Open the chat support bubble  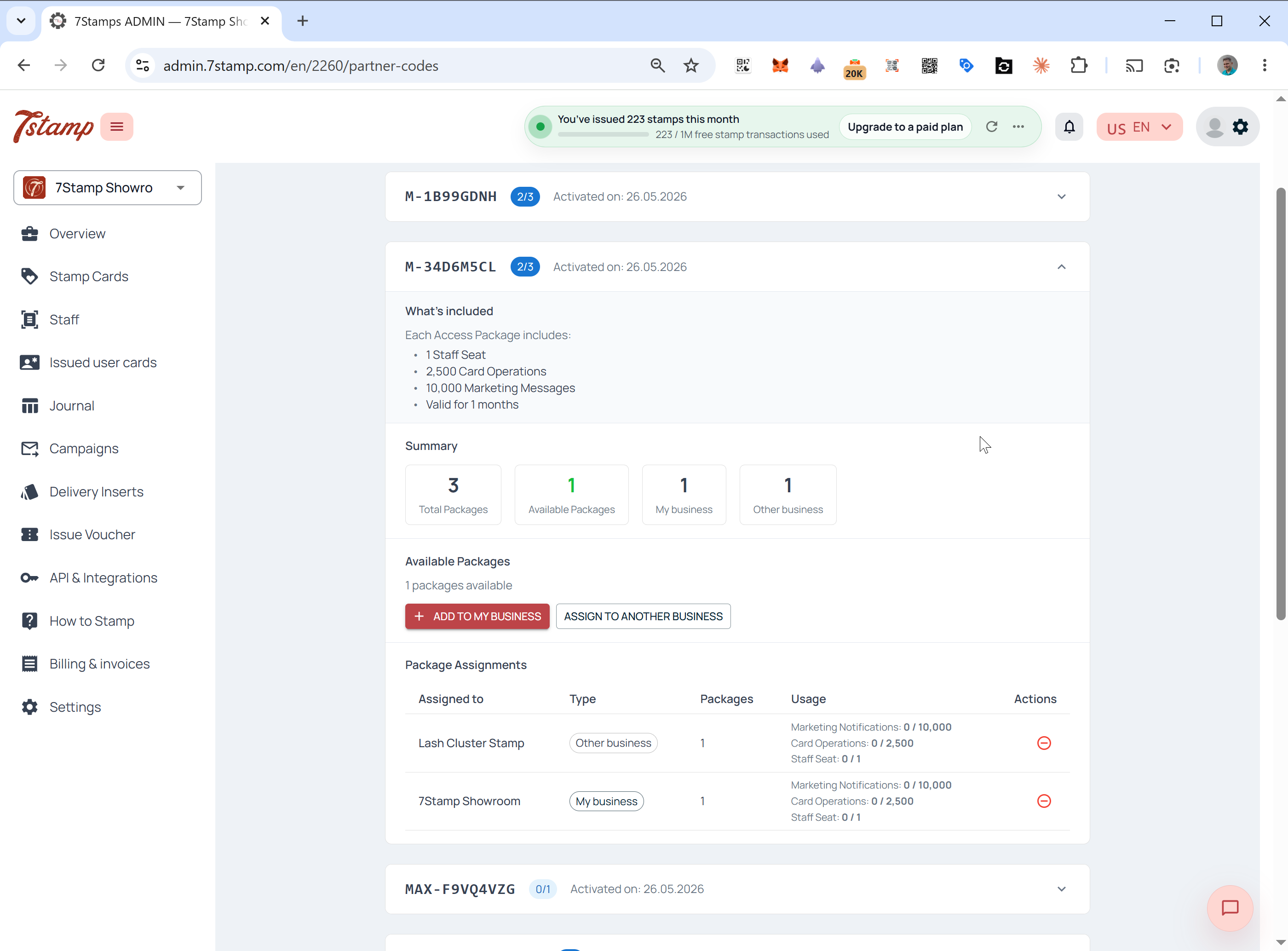(x=1230, y=908)
